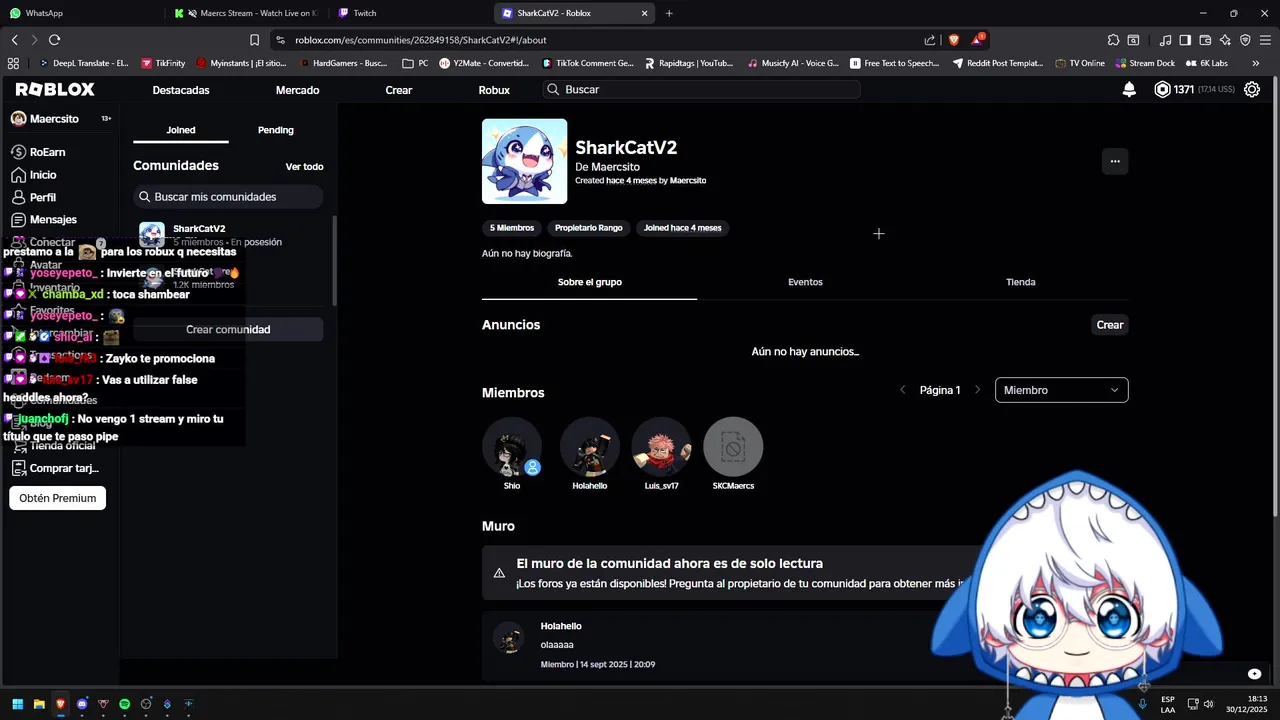Open Perfil from the sidebar
The height and width of the screenshot is (720, 1280).
tap(34, 197)
